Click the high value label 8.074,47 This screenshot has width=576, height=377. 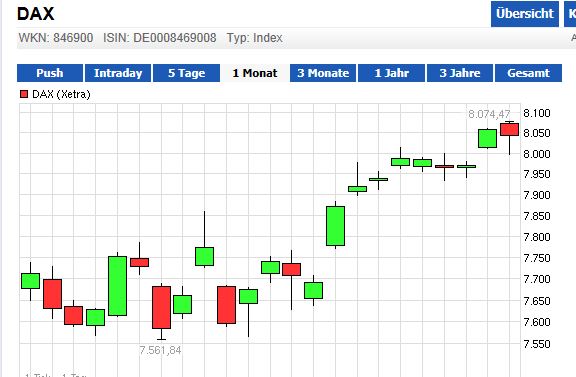point(489,114)
